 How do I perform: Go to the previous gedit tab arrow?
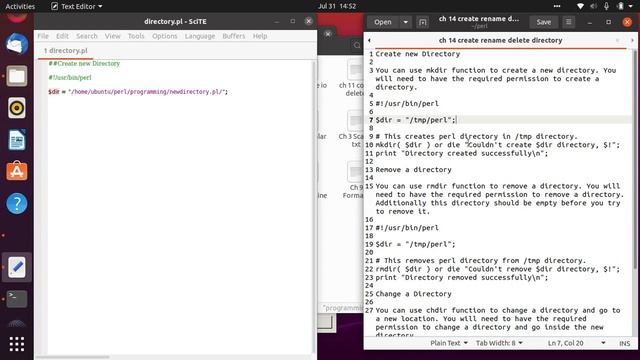(369, 40)
